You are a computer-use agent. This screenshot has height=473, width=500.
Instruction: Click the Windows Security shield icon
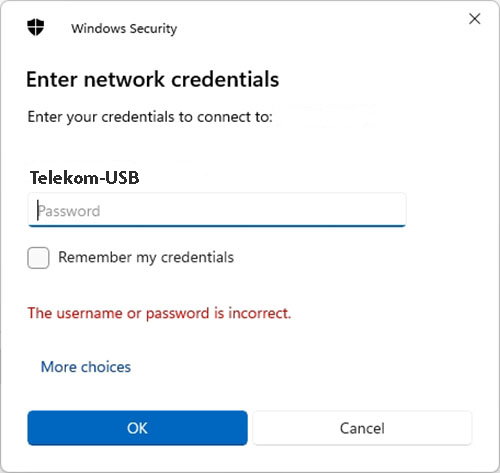(35, 27)
